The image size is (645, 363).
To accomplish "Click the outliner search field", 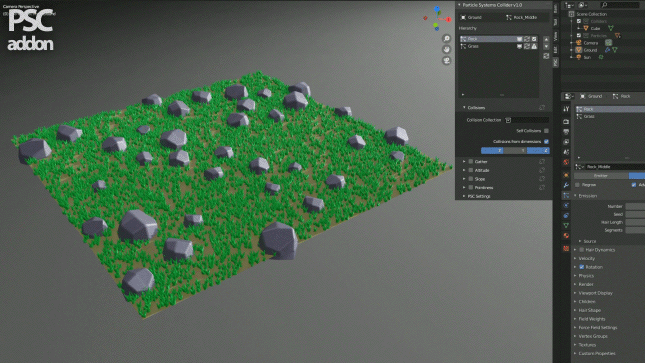I will (x=619, y=5).
